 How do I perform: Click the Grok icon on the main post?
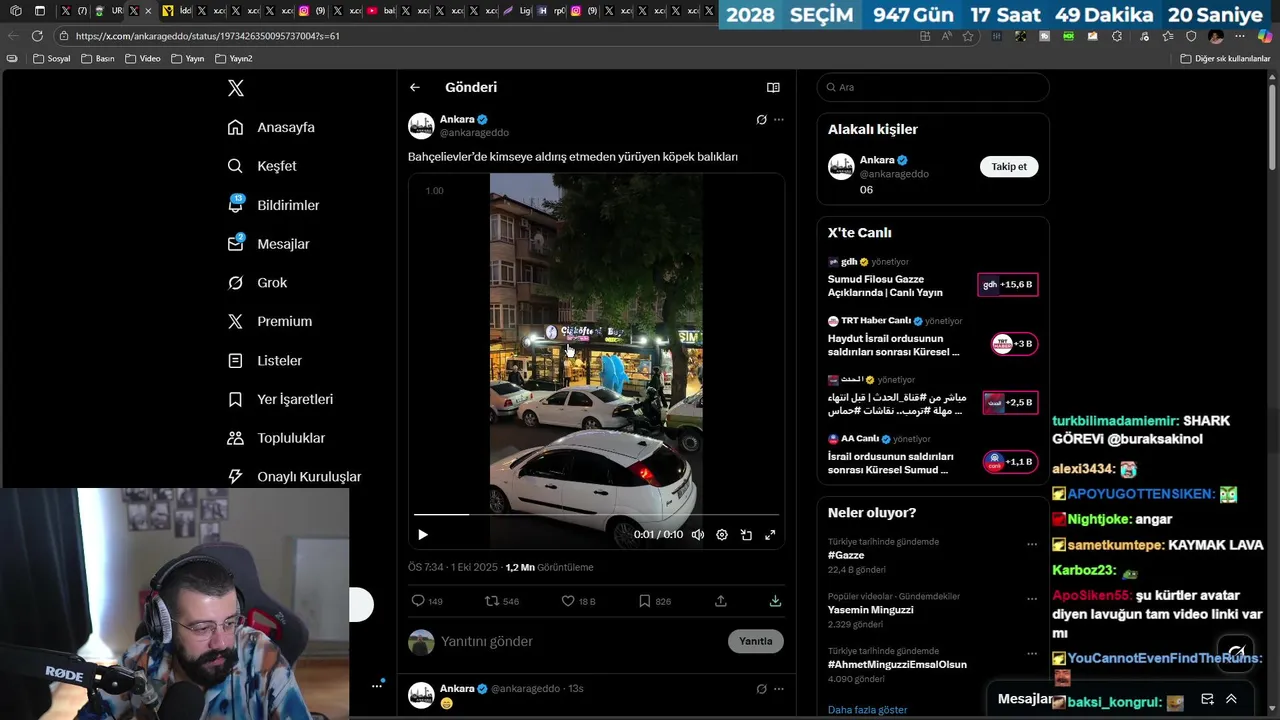click(x=761, y=120)
